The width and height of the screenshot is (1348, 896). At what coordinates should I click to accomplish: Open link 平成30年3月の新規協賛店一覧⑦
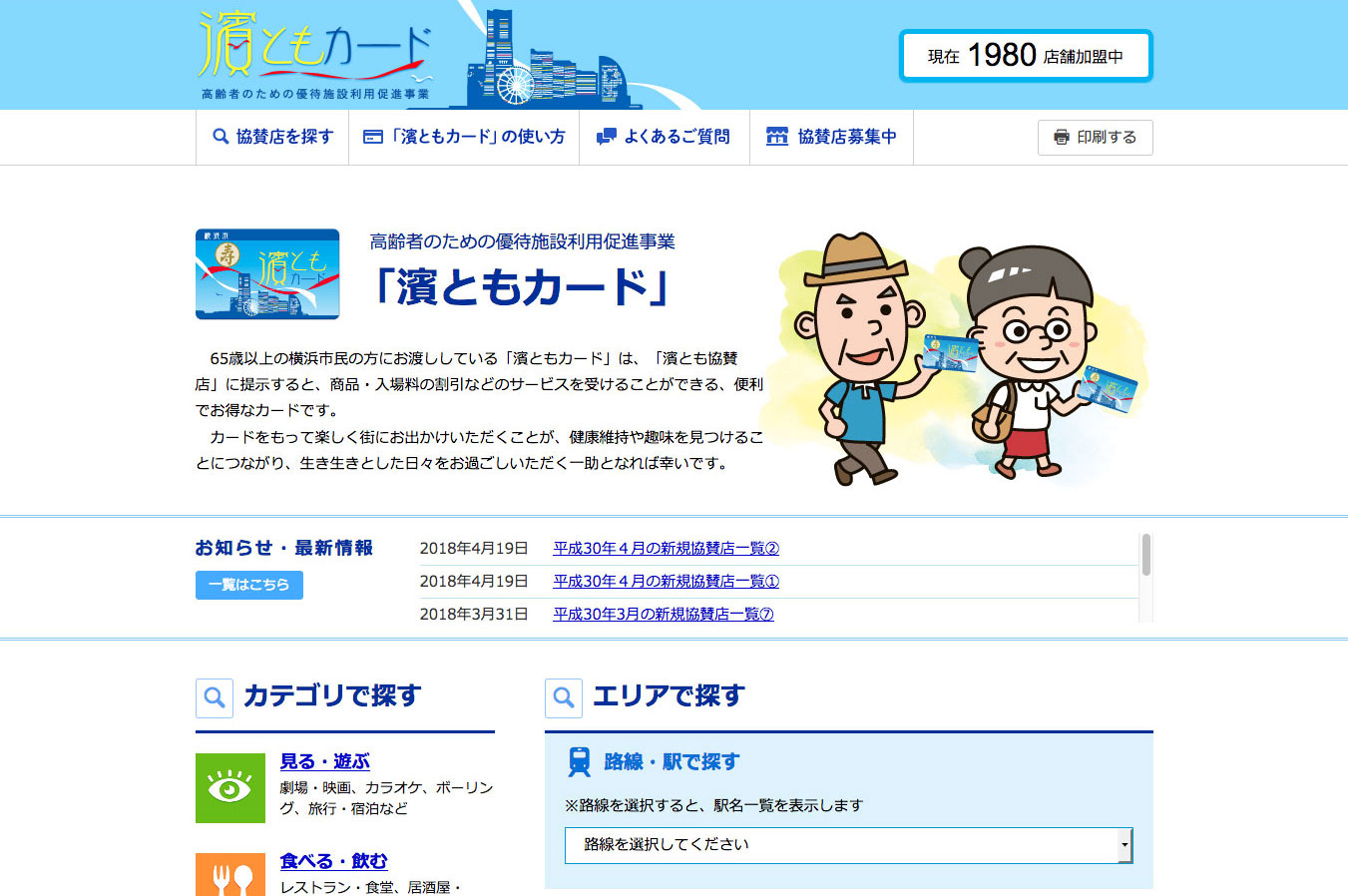coord(664,614)
